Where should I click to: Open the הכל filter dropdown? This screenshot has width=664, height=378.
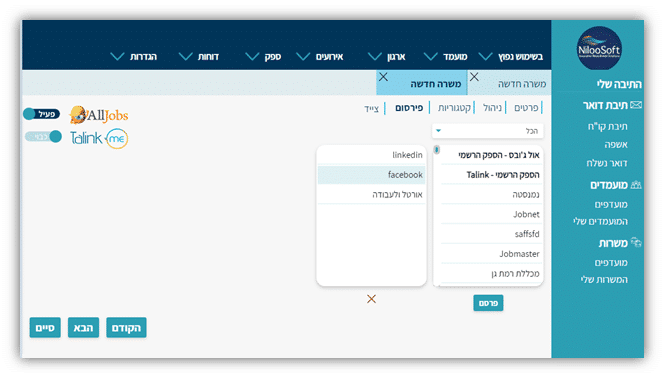tap(487, 131)
